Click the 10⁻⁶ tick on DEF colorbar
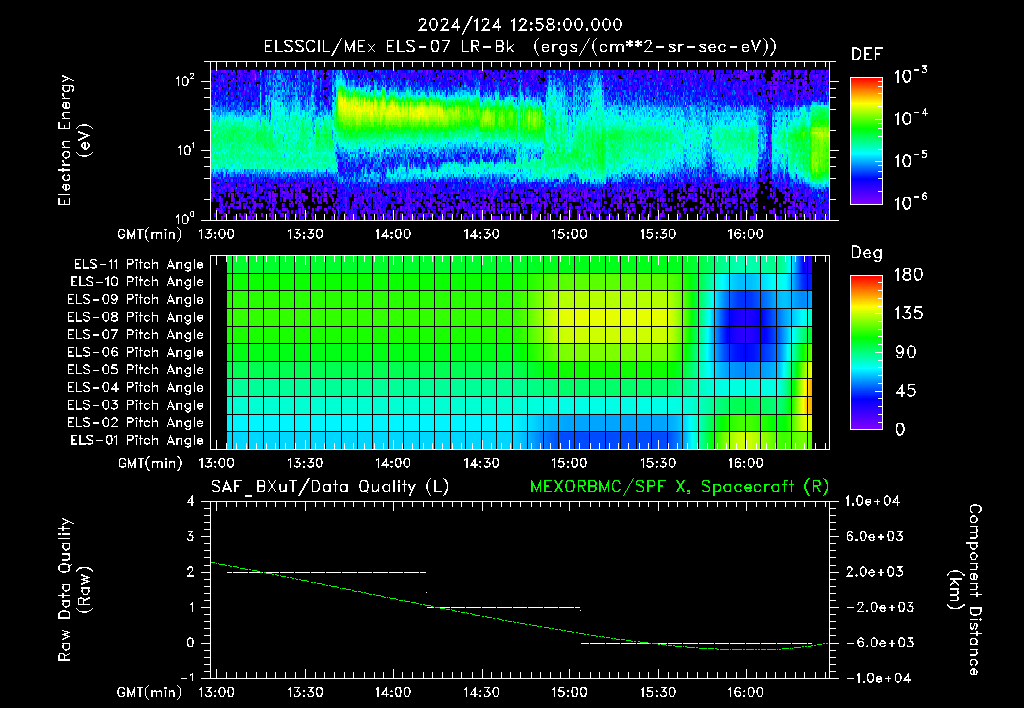1024x708 pixels. click(x=910, y=202)
